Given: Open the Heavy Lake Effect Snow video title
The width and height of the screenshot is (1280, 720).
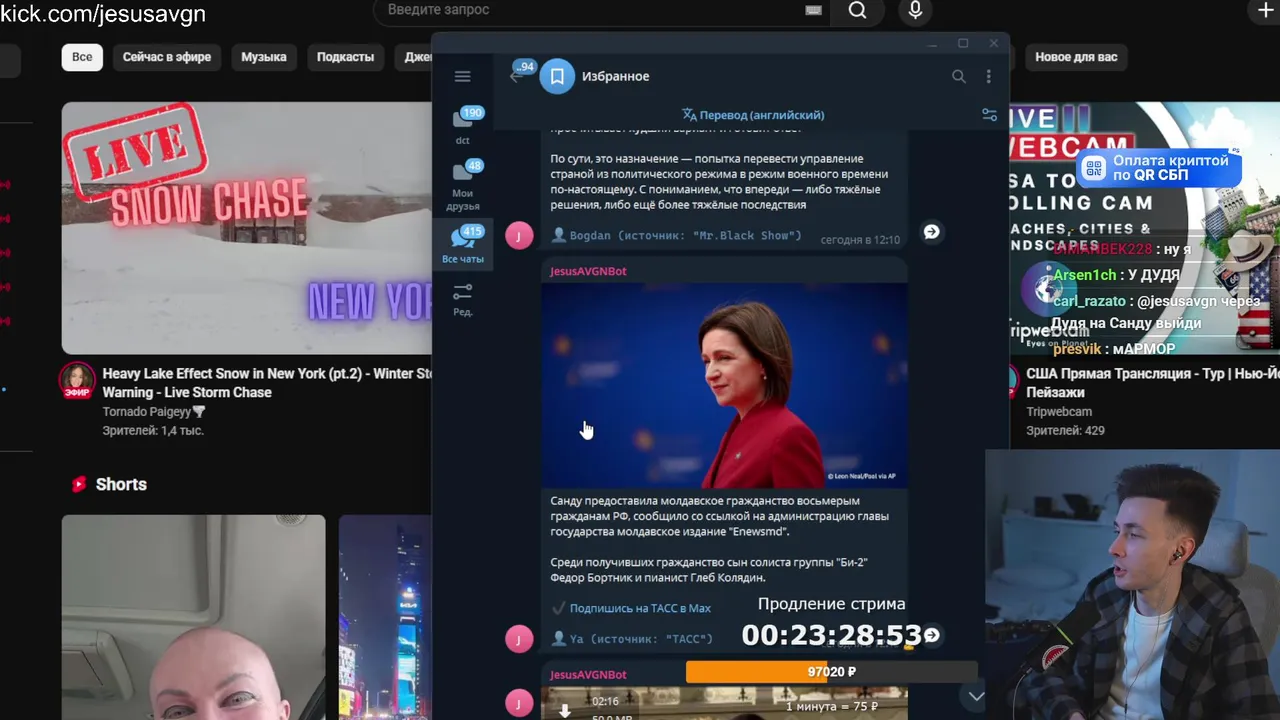Looking at the screenshot, I should pyautogui.click(x=267, y=383).
